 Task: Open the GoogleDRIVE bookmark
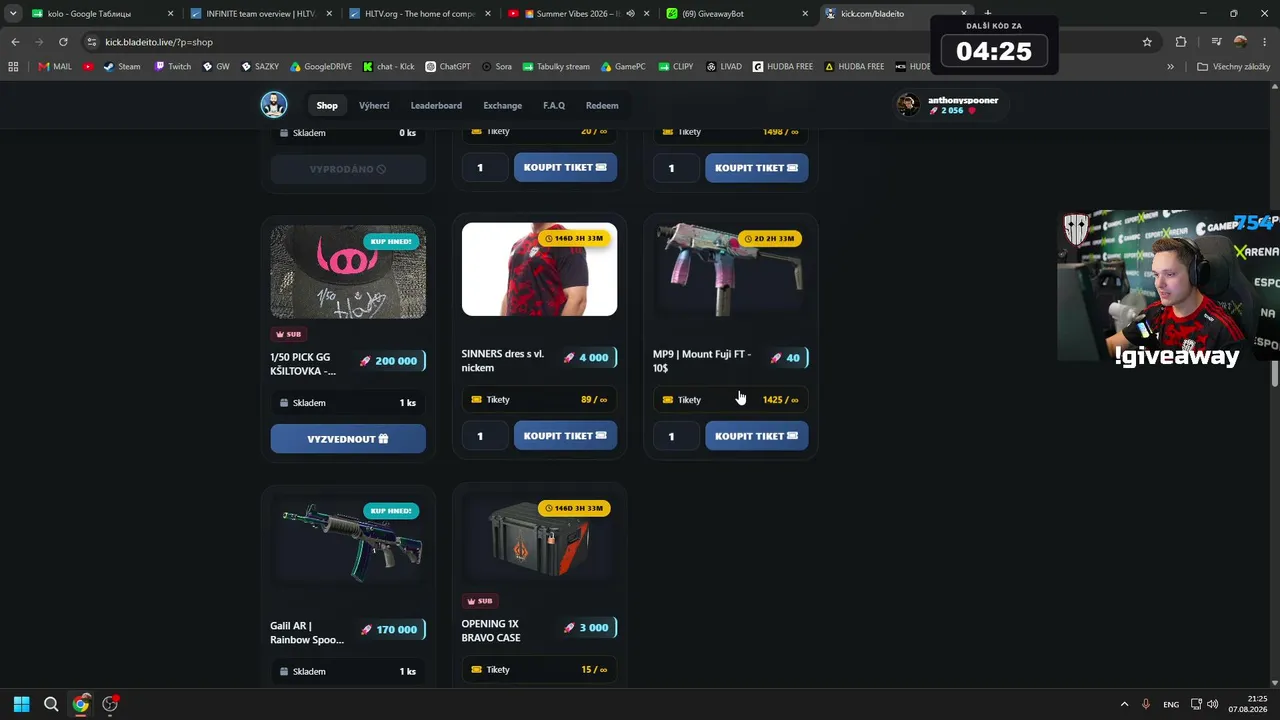tap(321, 67)
